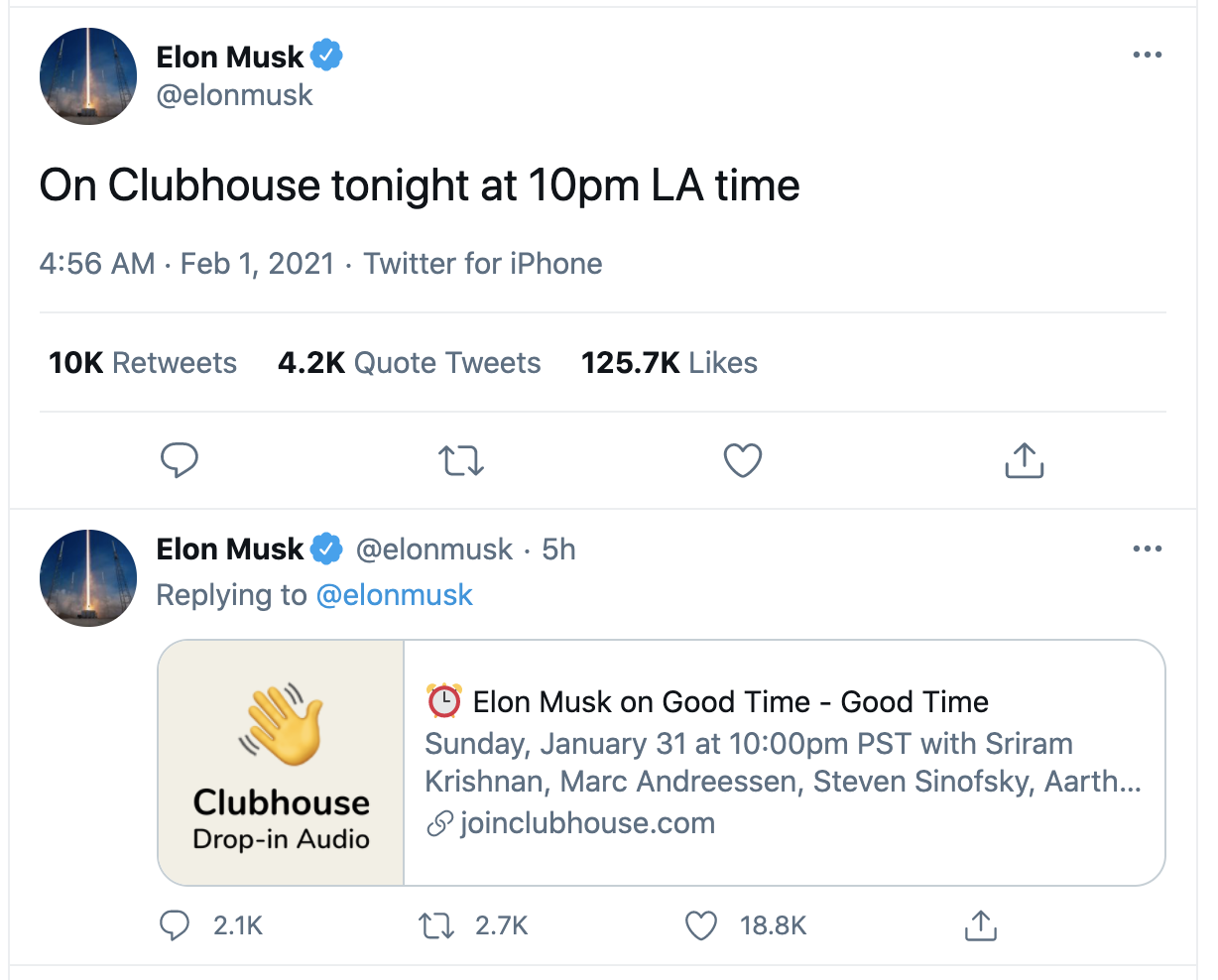Screen dimensions: 1218x980
Task: Open reply icon on Elon's reply tweet
Action: [x=175, y=925]
